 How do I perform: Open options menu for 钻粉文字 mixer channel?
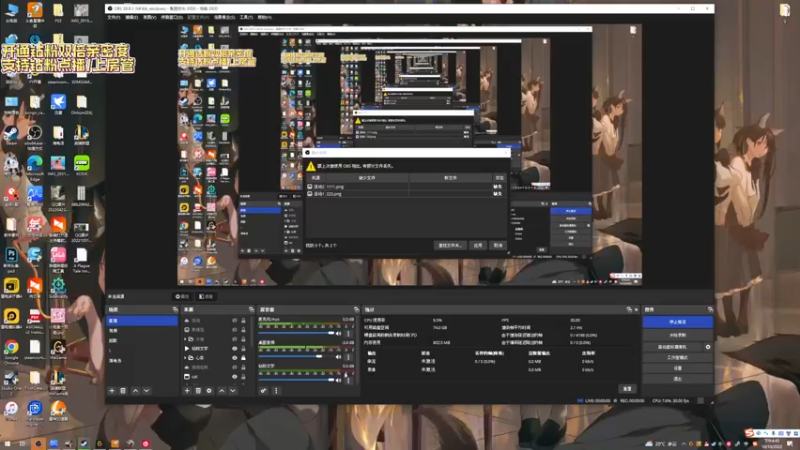349,380
